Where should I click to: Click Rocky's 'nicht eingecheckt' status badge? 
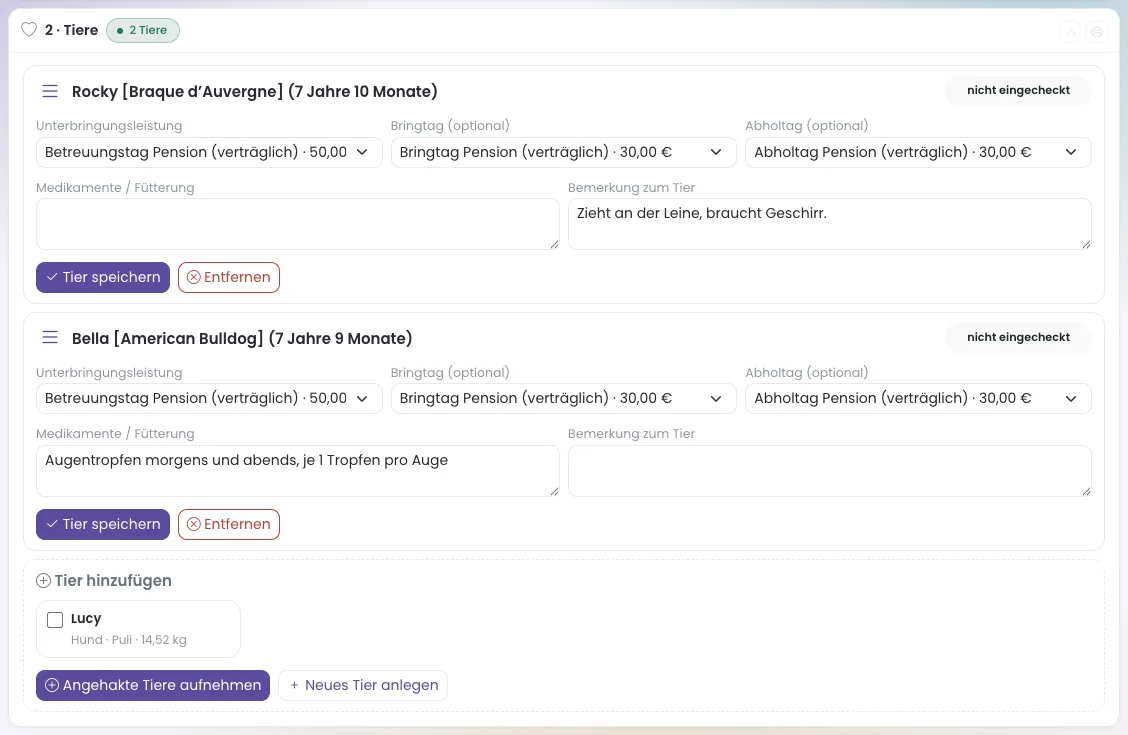point(1018,91)
